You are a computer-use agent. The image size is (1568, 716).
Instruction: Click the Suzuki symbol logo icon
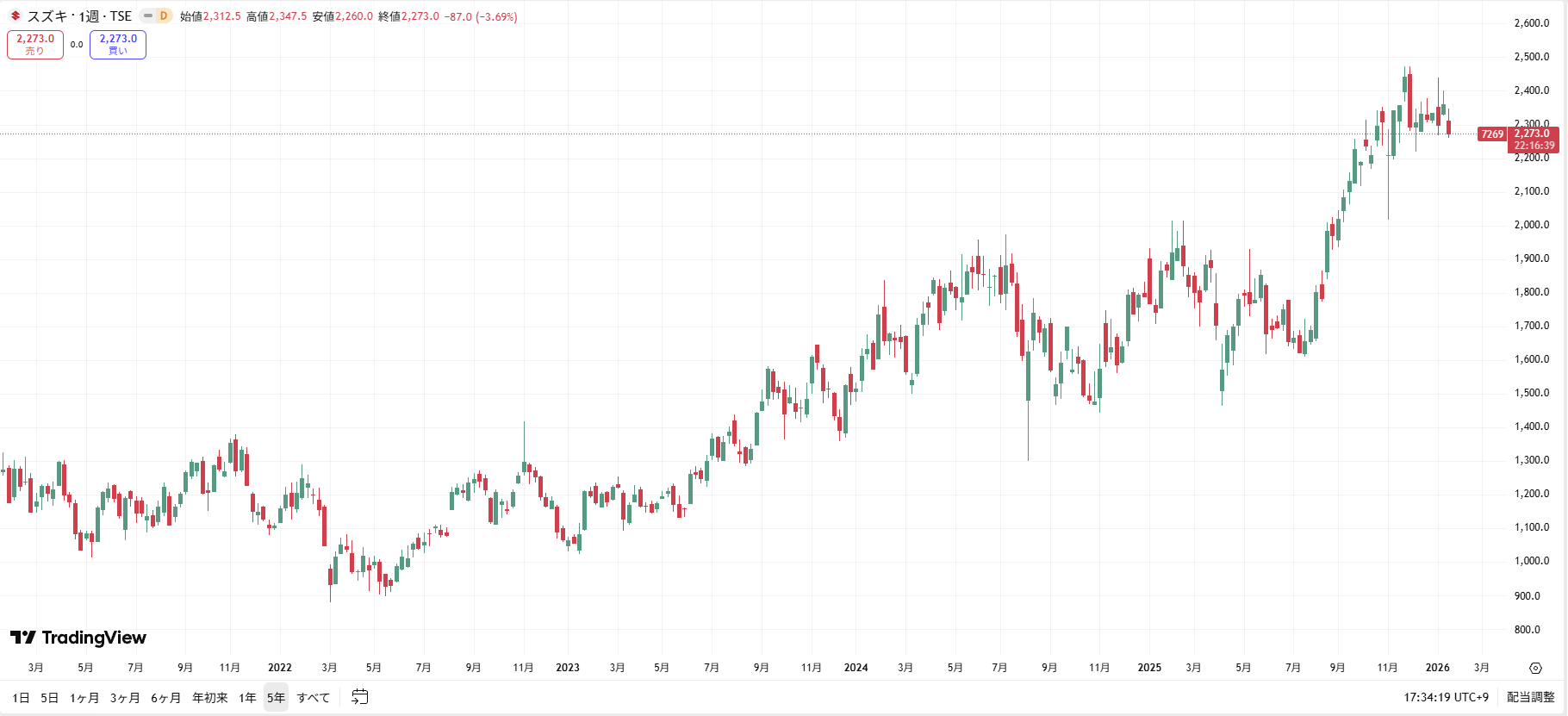(x=16, y=16)
